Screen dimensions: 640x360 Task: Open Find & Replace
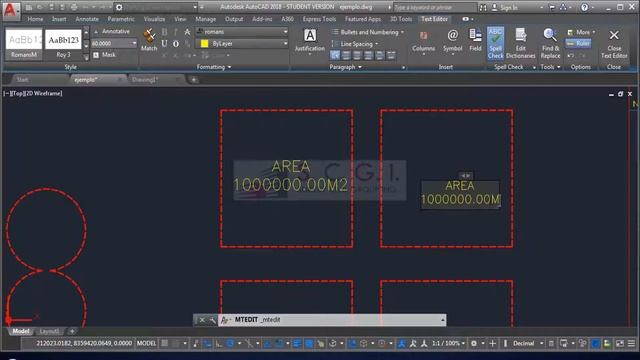[551, 43]
